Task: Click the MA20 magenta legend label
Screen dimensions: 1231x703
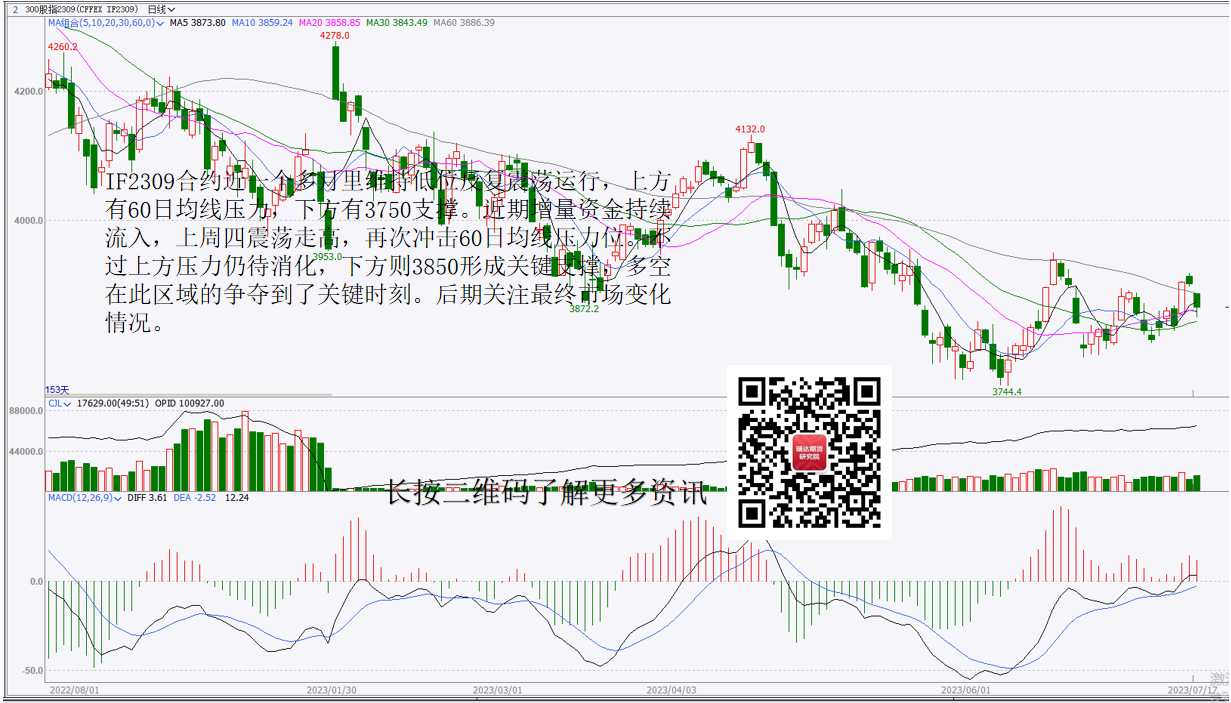Action: (x=329, y=22)
